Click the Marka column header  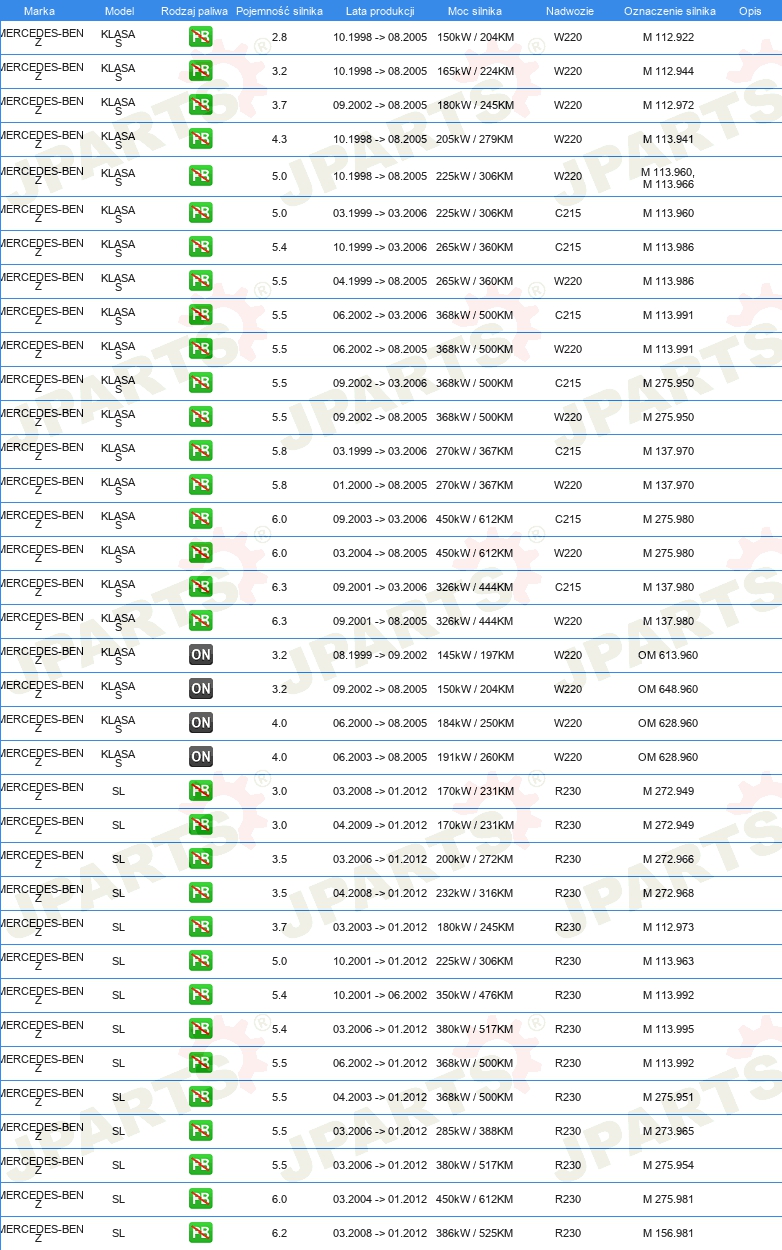tap(40, 11)
